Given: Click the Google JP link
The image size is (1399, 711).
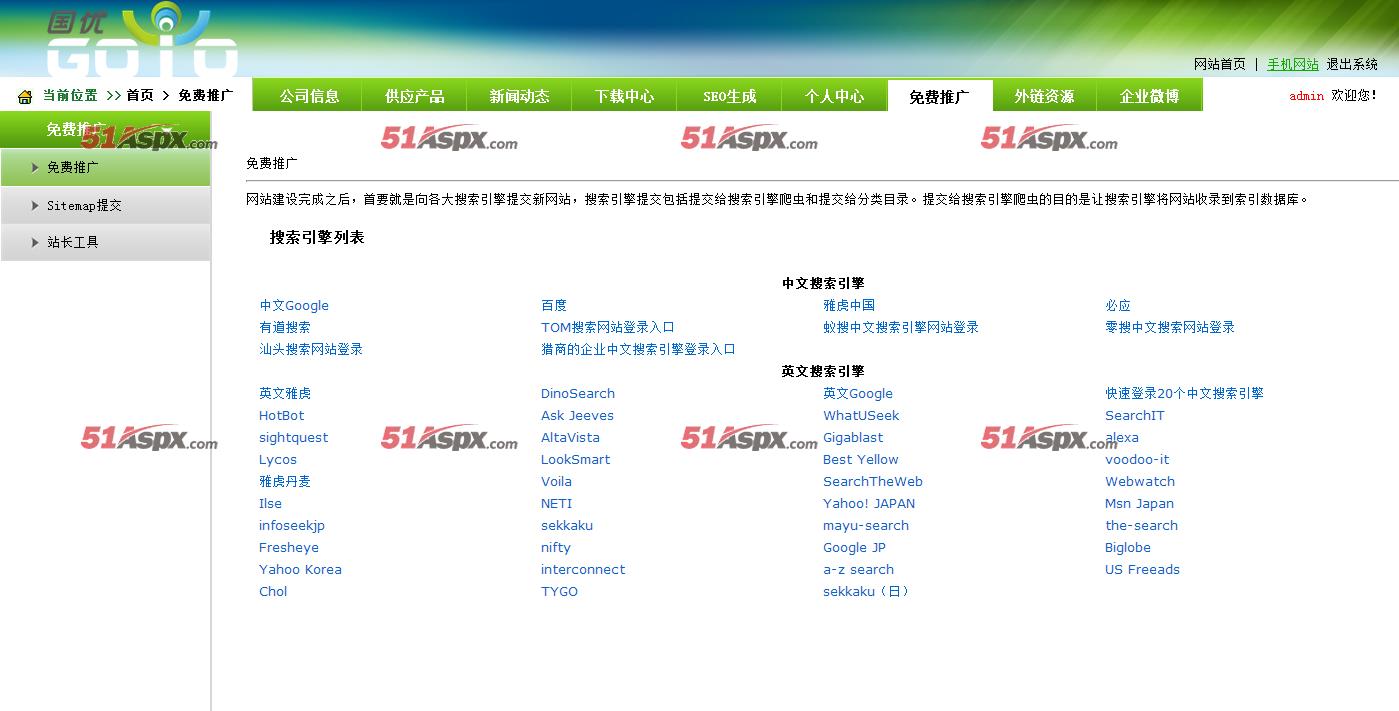Looking at the screenshot, I should click(x=854, y=548).
